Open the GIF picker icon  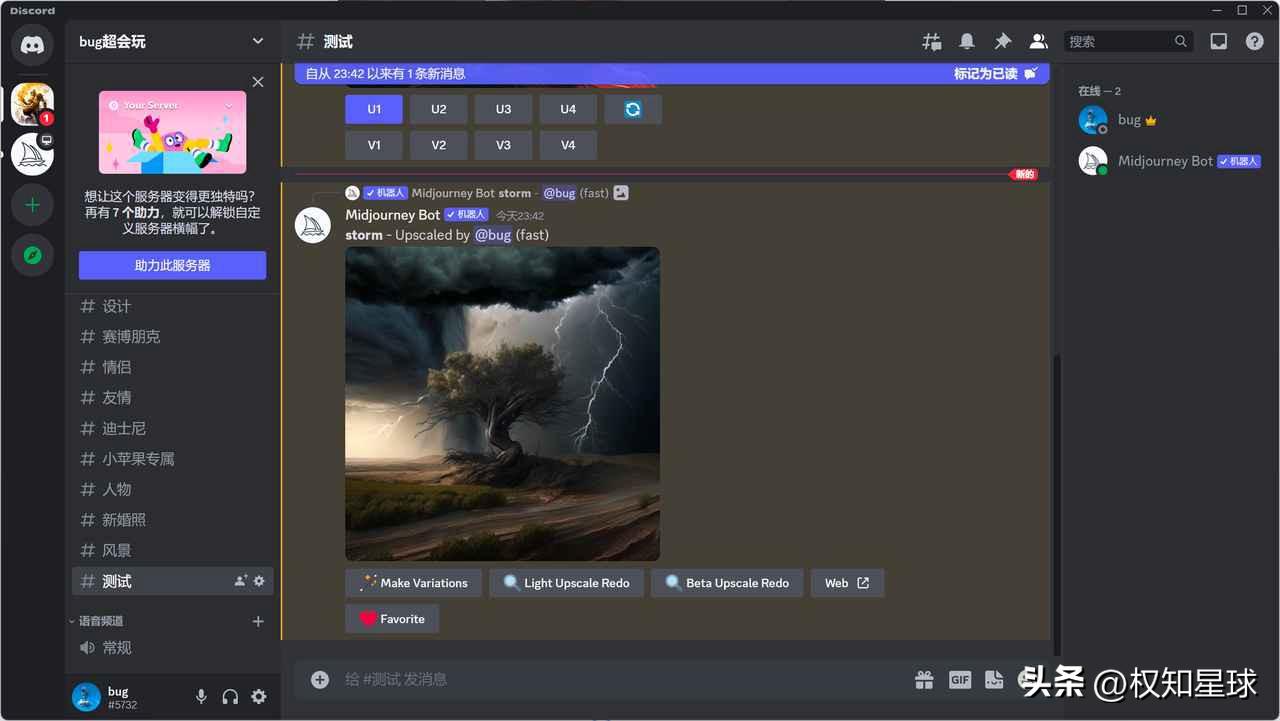point(959,680)
